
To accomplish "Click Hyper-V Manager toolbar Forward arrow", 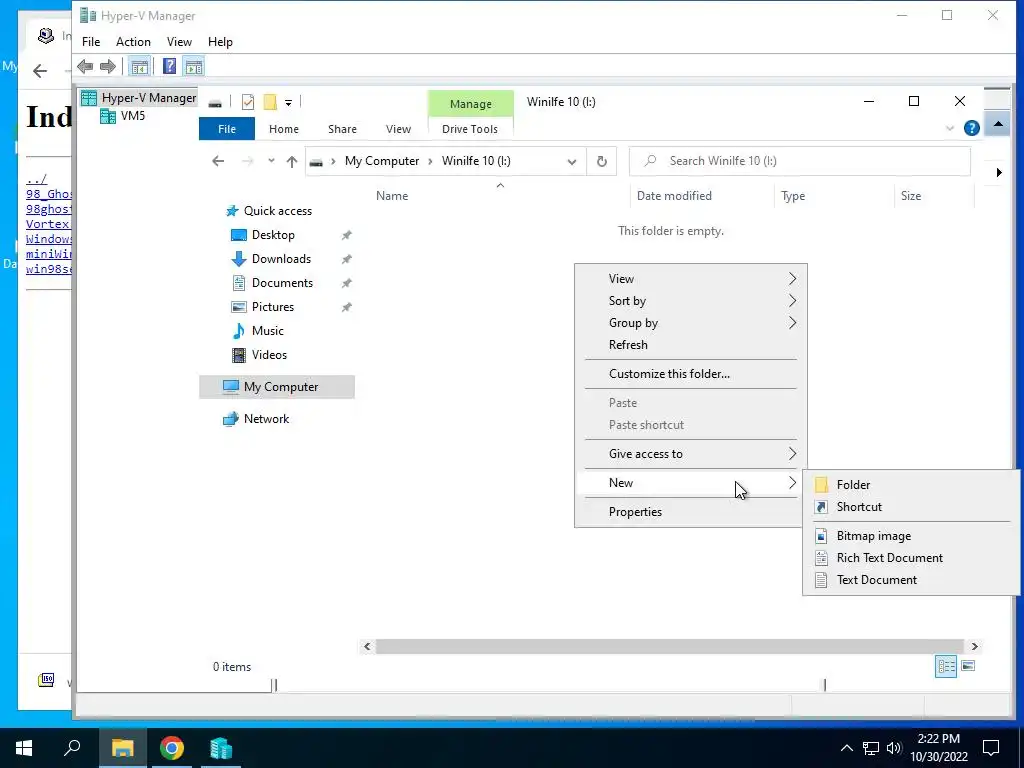I will pyautogui.click(x=108, y=66).
